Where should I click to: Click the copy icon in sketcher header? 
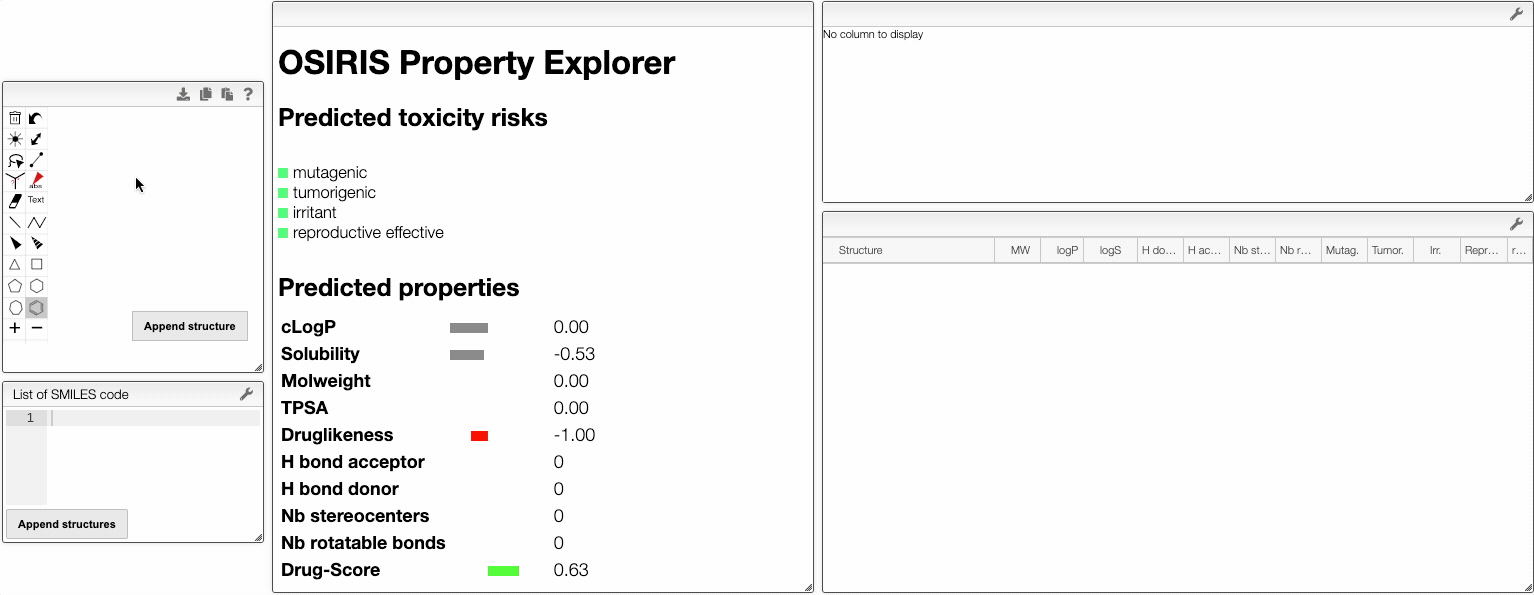205,94
